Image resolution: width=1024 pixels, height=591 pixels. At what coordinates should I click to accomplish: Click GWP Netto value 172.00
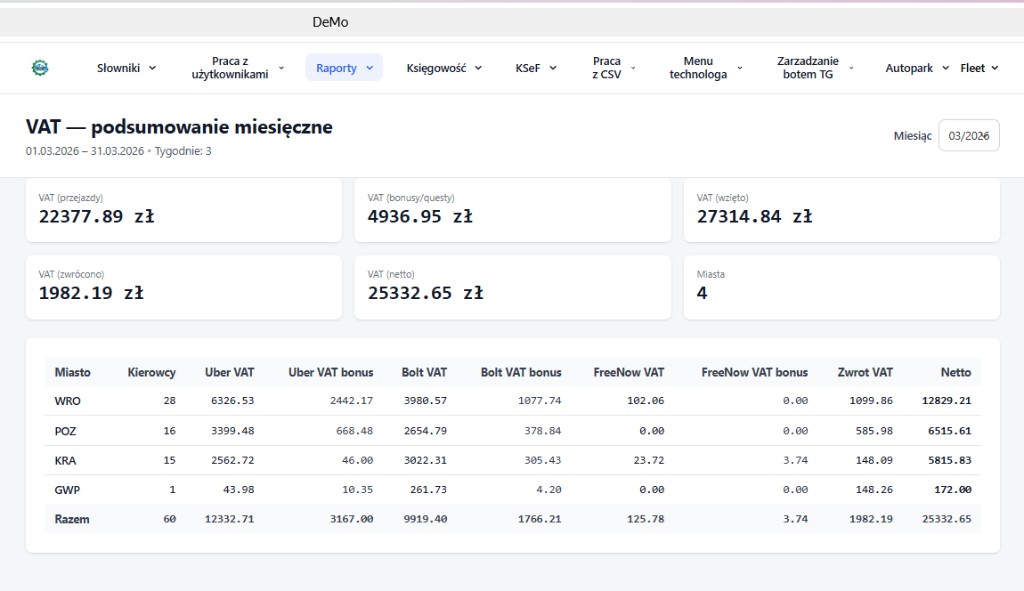coord(953,490)
